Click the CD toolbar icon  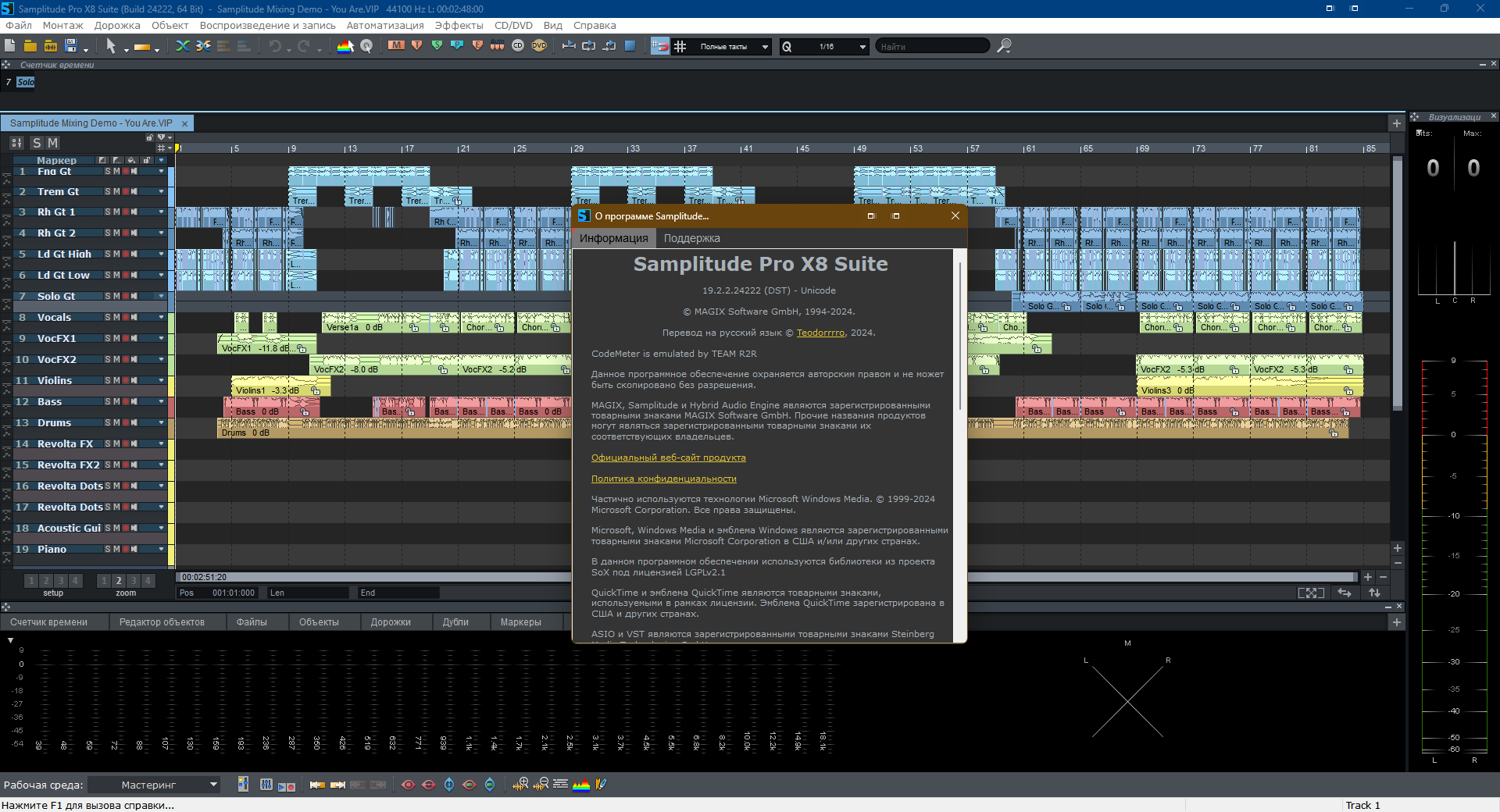518,46
